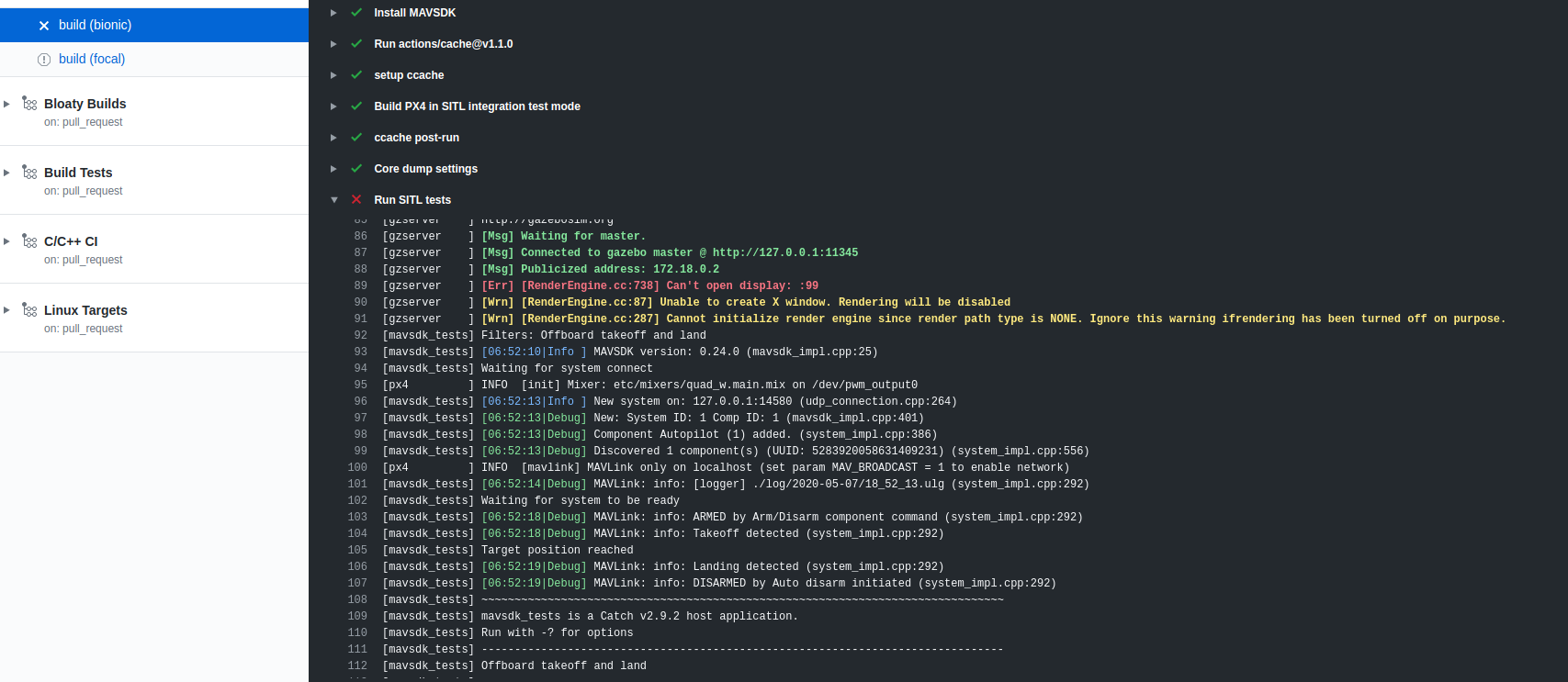
Task: Click log line number 92
Action: tap(360, 335)
